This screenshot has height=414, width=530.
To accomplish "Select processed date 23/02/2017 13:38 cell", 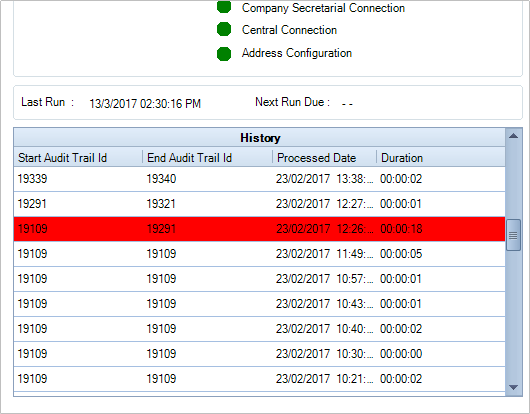I will [x=324, y=179].
